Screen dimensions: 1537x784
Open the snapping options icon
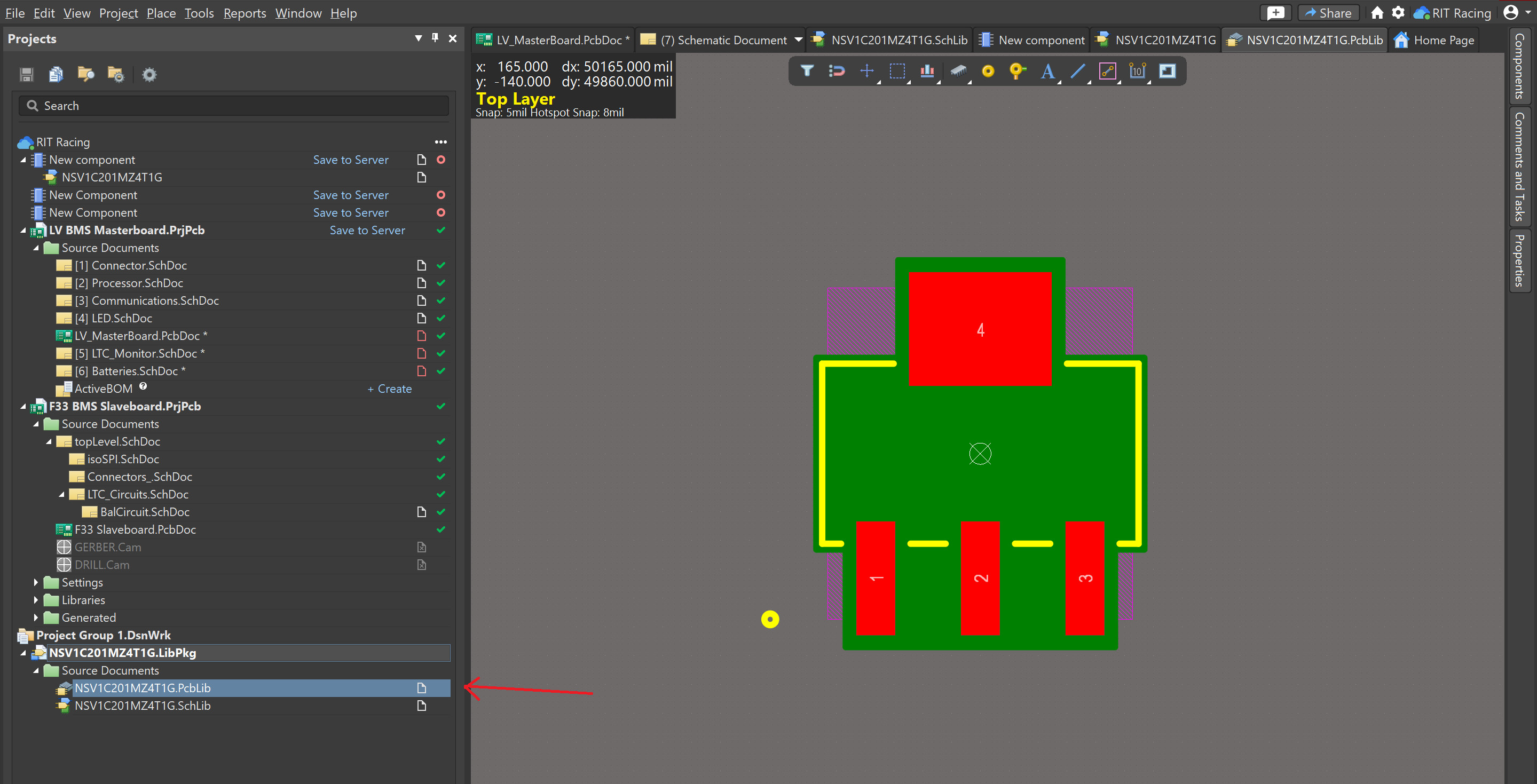837,71
